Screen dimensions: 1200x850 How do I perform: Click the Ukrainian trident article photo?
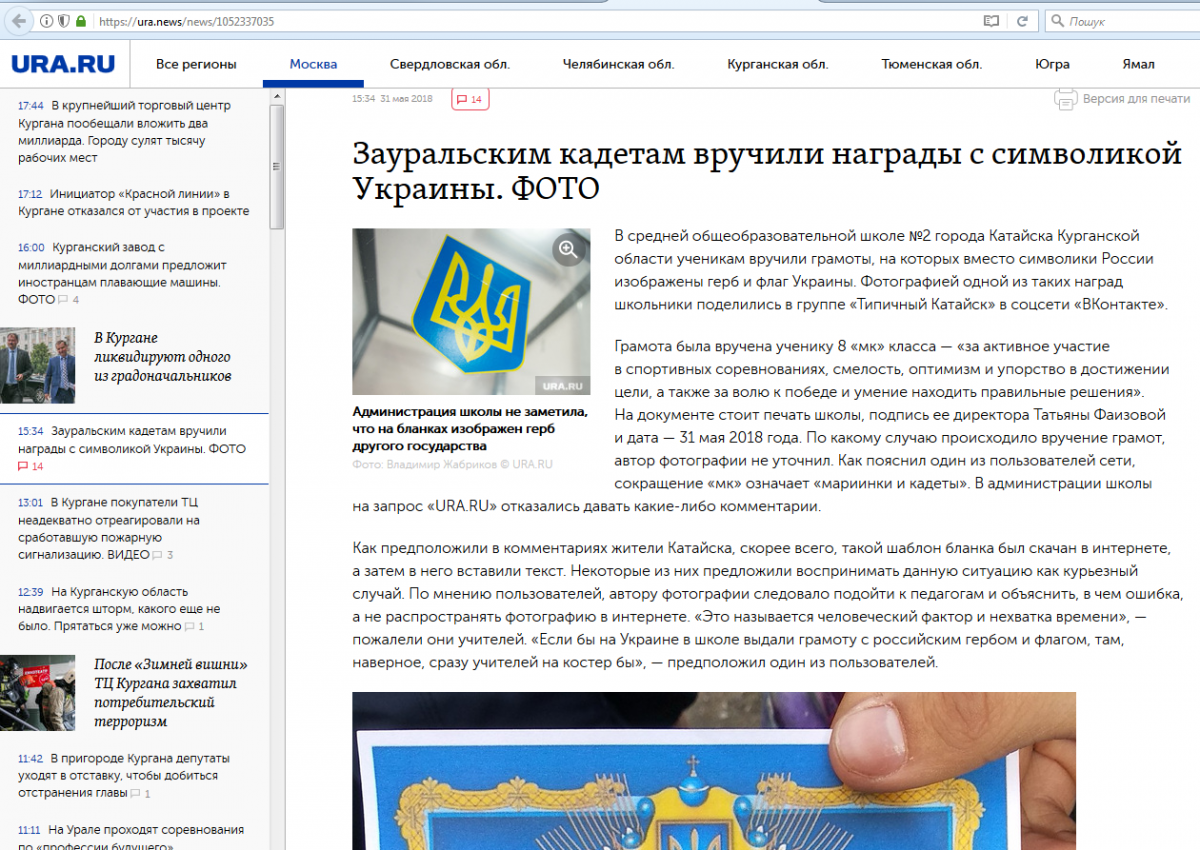click(471, 312)
